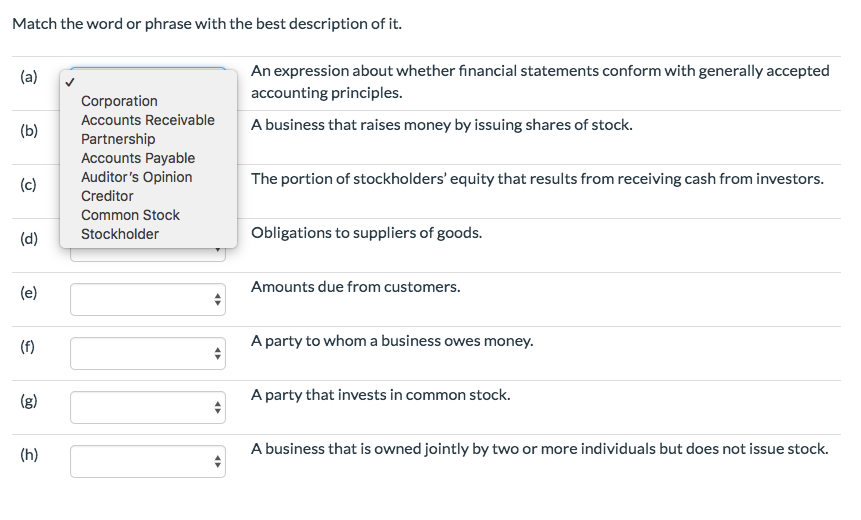Expand the row (f) answer dropdown
The width and height of the screenshot is (861, 520).
[x=148, y=353]
